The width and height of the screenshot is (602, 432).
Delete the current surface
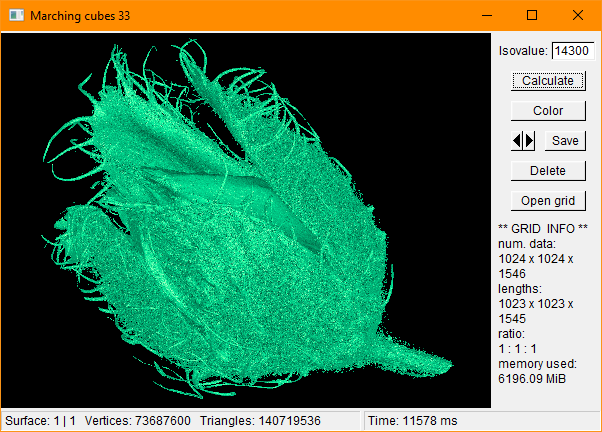[548, 171]
